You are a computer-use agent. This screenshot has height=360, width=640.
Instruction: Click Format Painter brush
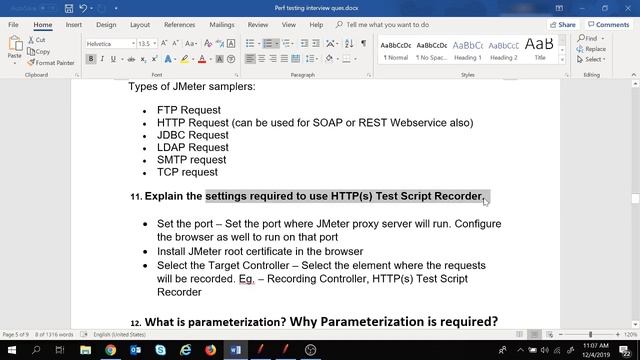(x=51, y=63)
